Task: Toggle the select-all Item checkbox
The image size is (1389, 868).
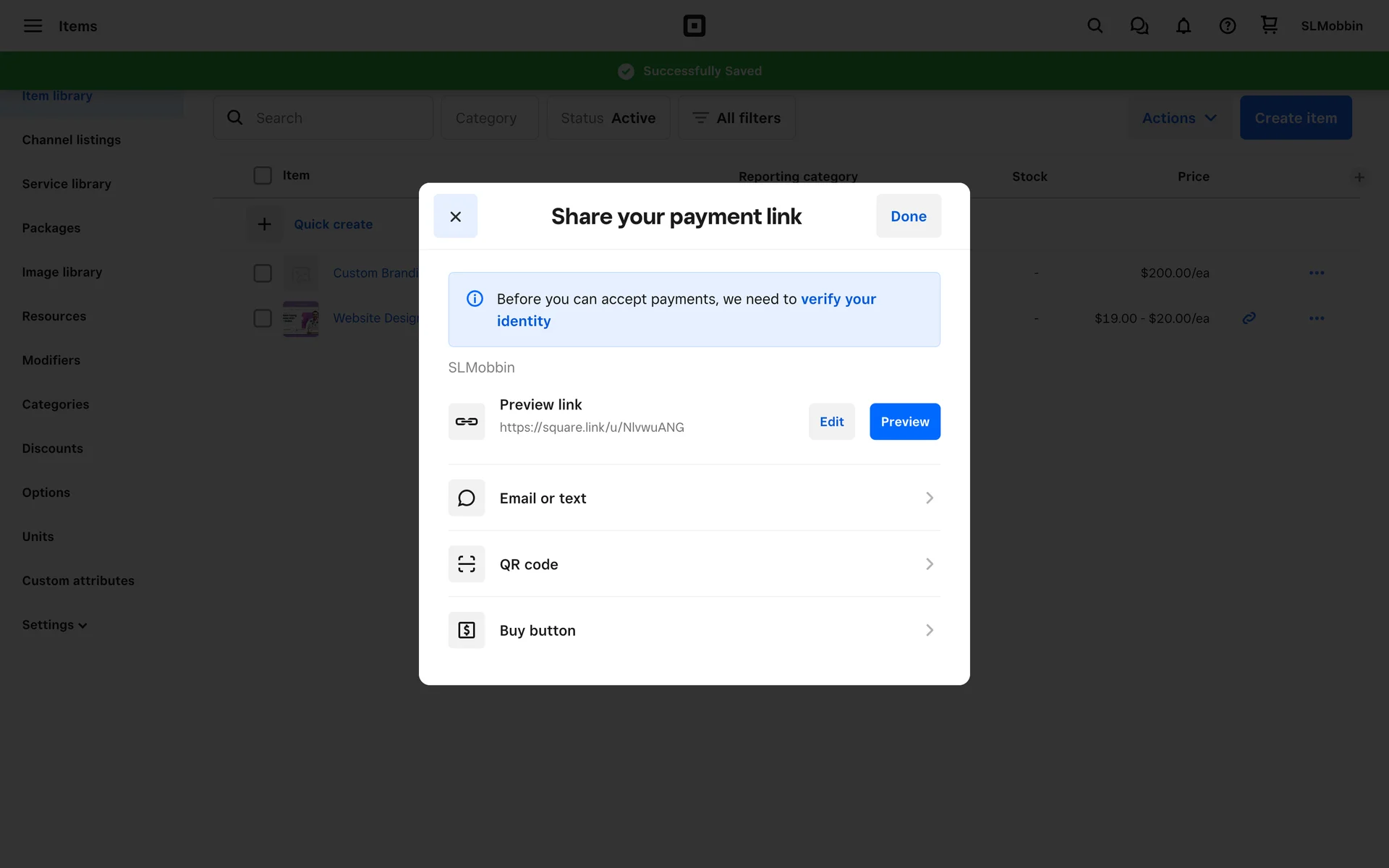Action: (x=263, y=176)
